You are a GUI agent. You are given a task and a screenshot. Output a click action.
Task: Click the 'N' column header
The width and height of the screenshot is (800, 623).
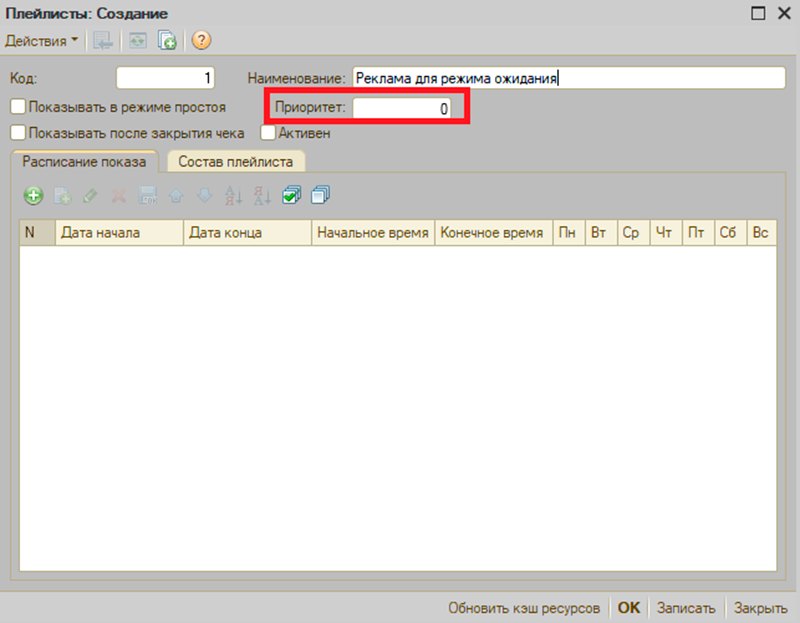(37, 233)
